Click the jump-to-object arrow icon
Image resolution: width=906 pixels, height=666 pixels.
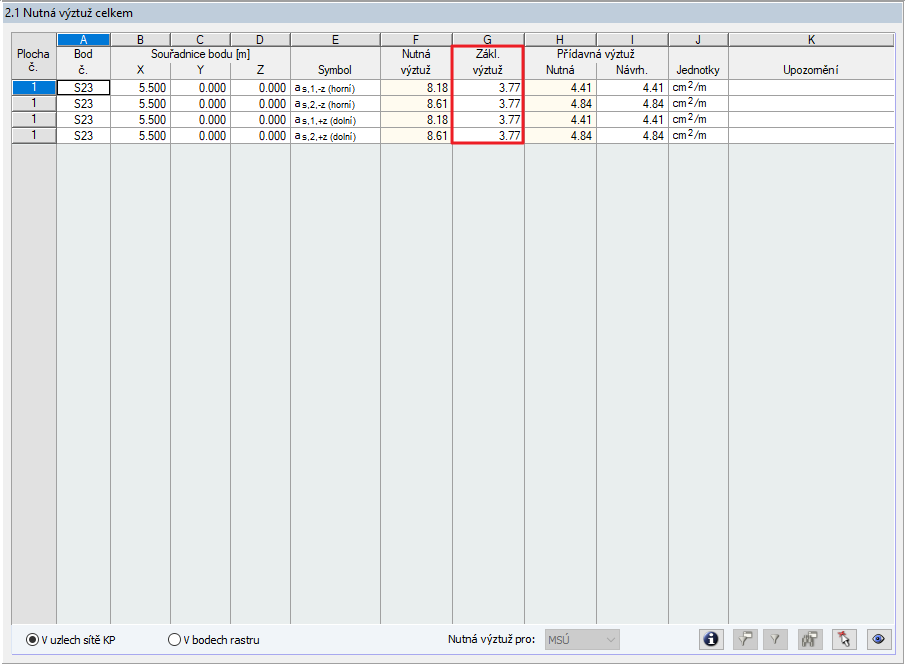coord(843,639)
